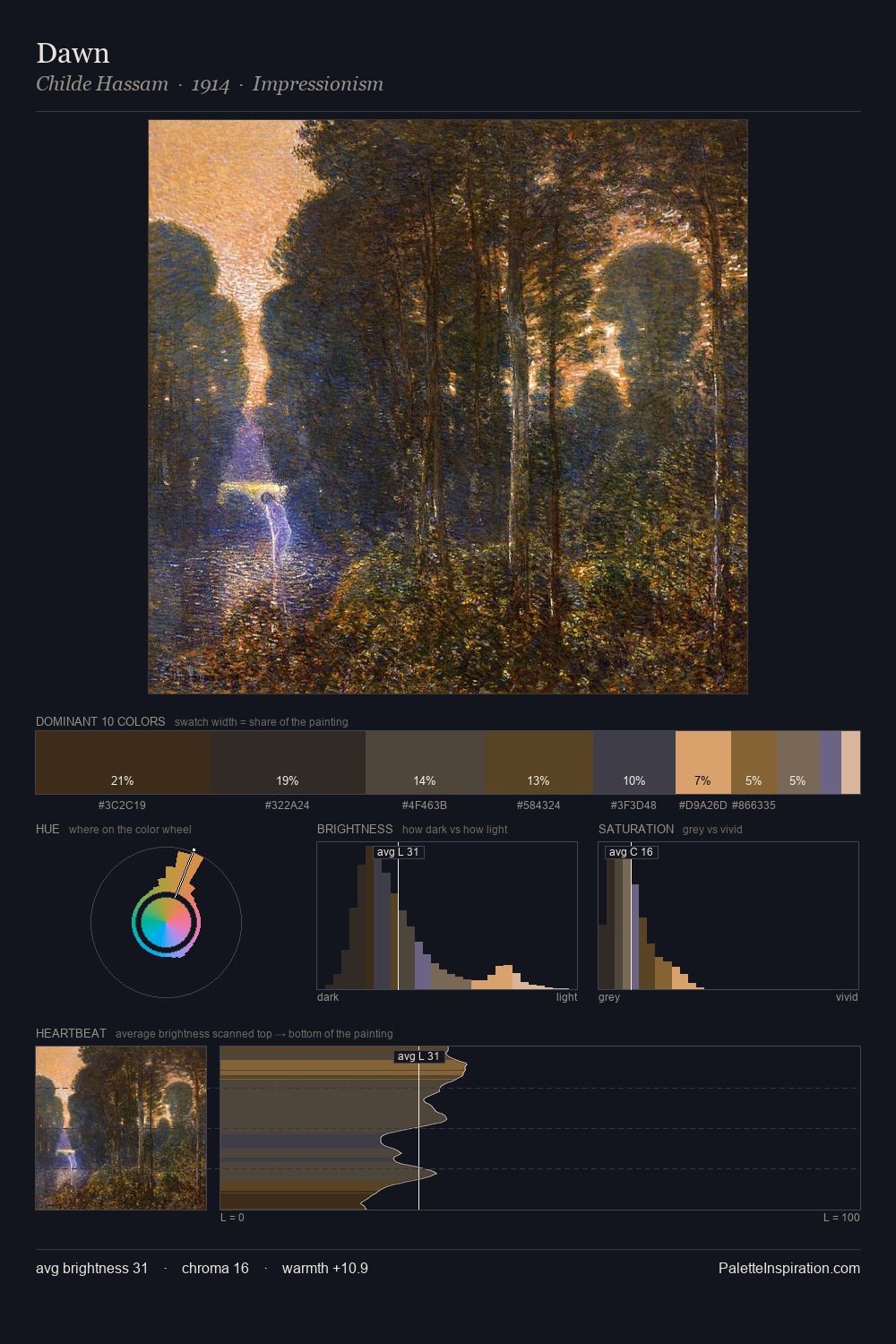The height and width of the screenshot is (1344, 896).
Task: Click the style 'Impressionism'
Action: pyautogui.click(x=318, y=84)
